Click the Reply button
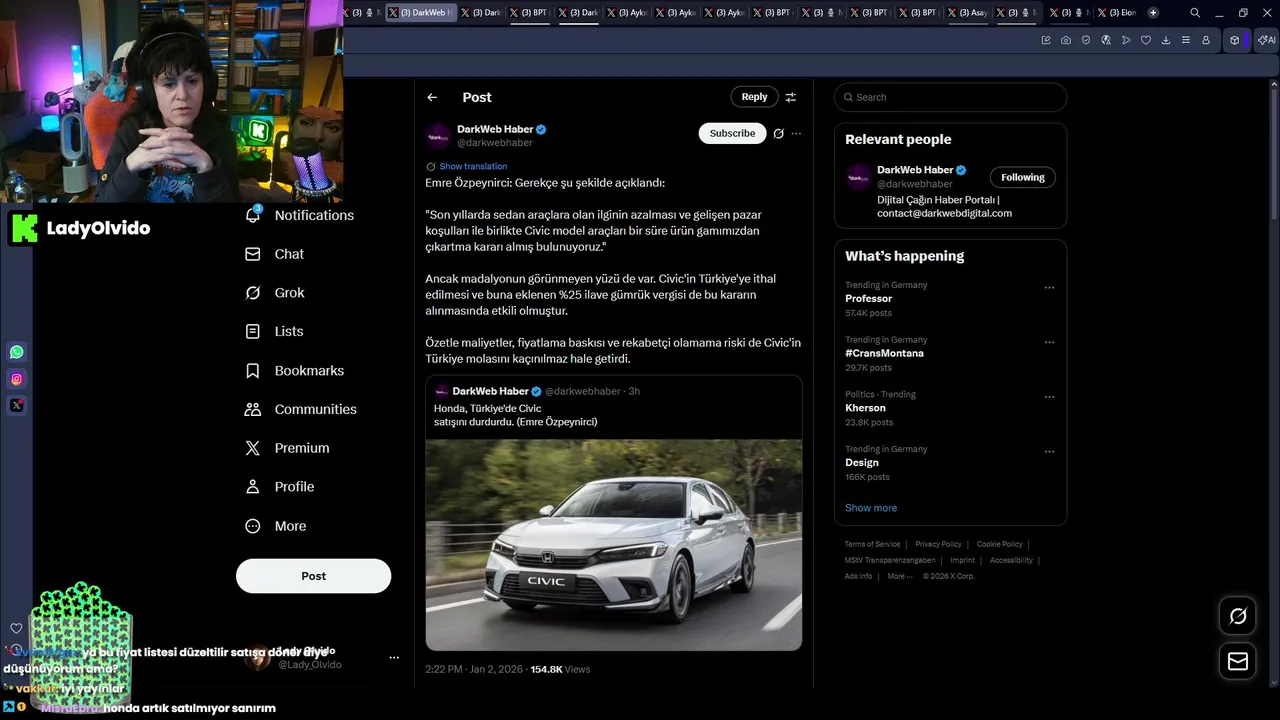This screenshot has height=720, width=1280. pos(754,97)
